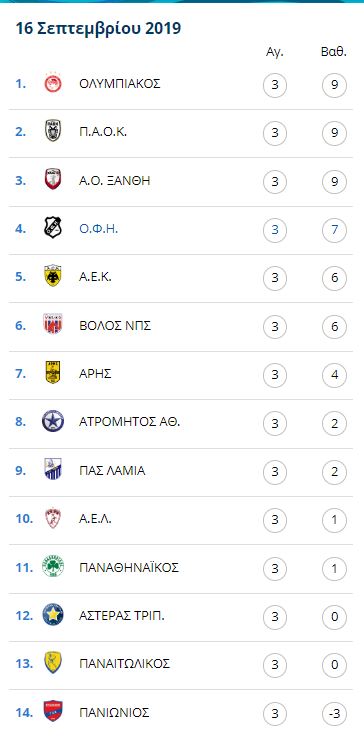The image size is (364, 736).
Task: Open the ΟΛΥΜΠΙΑΚΟΣ team name
Action: (x=120, y=84)
